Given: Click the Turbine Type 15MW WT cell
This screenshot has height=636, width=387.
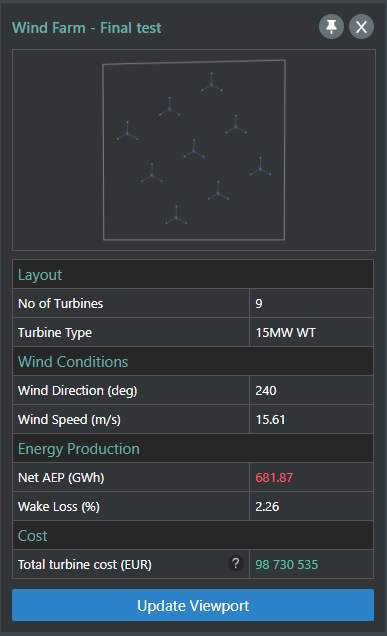Looking at the screenshot, I should pyautogui.click(x=311, y=333).
